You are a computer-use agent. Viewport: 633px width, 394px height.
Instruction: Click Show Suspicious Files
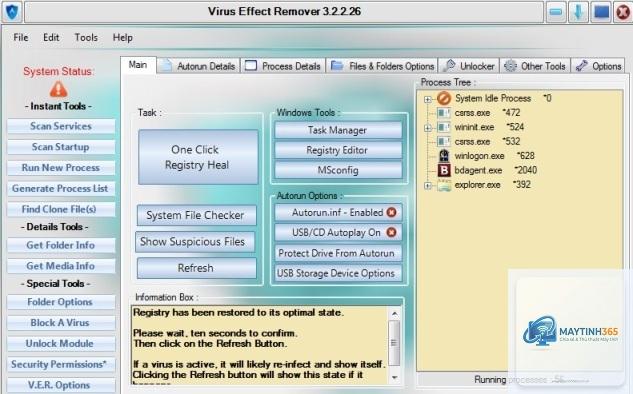[x=195, y=242]
